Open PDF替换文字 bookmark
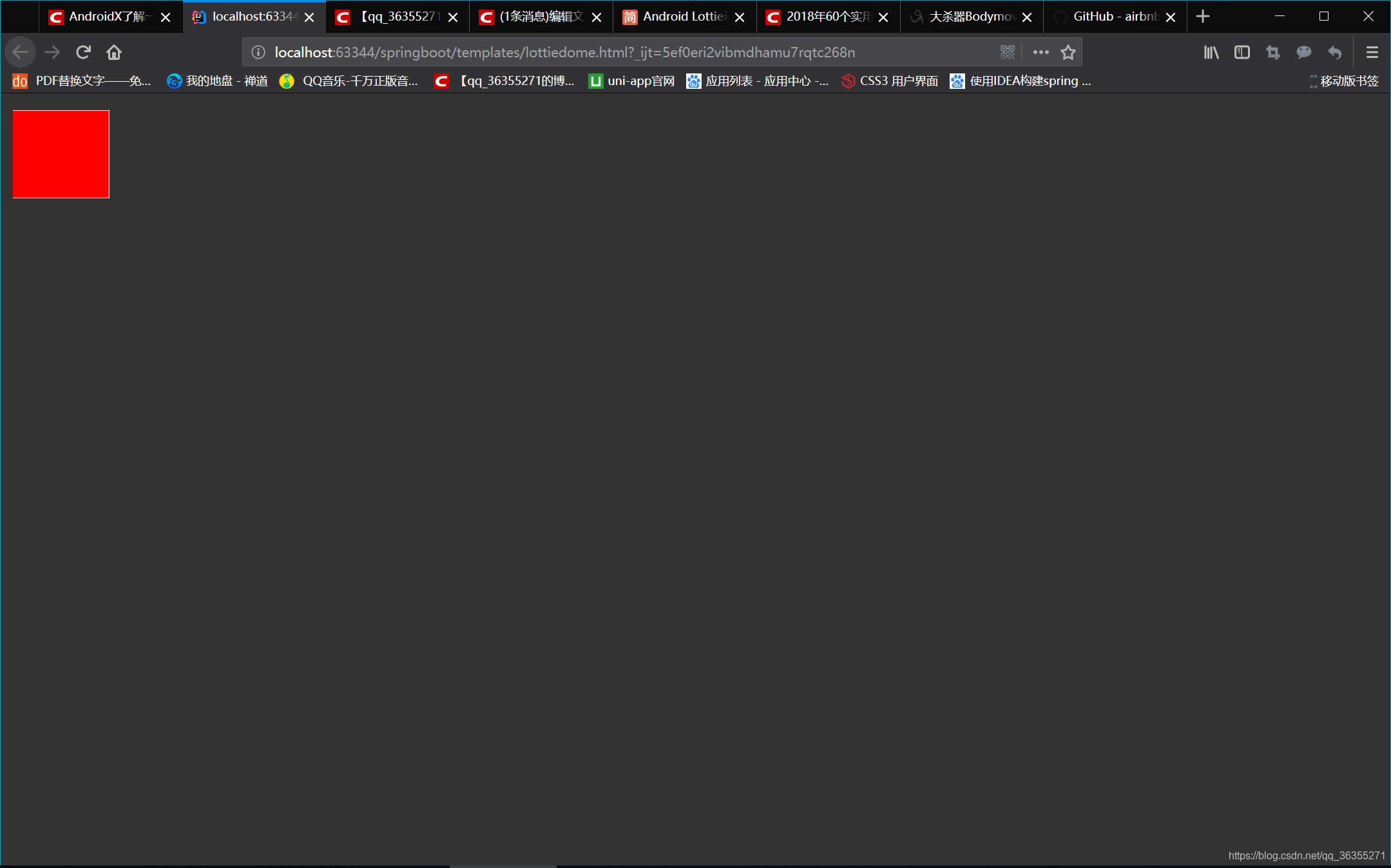Image resolution: width=1391 pixels, height=868 pixels. tap(82, 81)
